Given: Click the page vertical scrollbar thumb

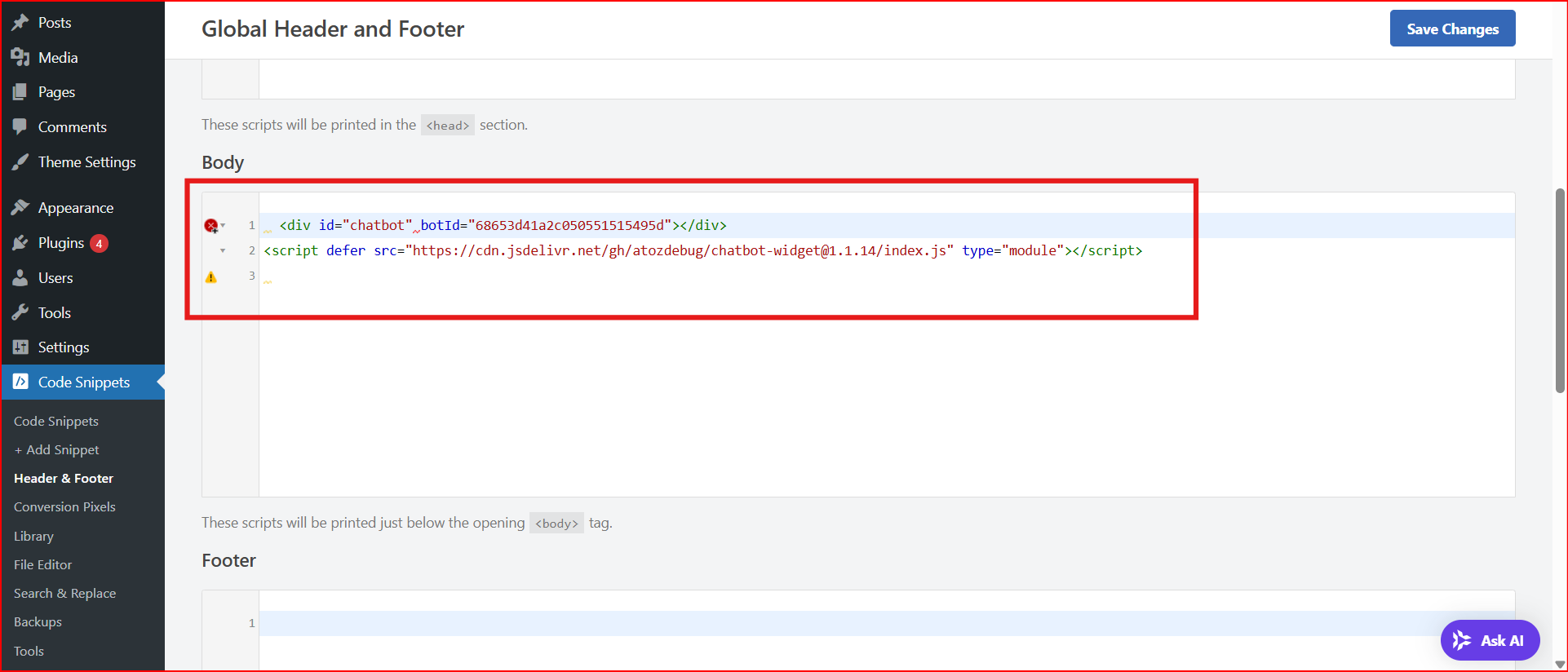Looking at the screenshot, I should 1560,290.
